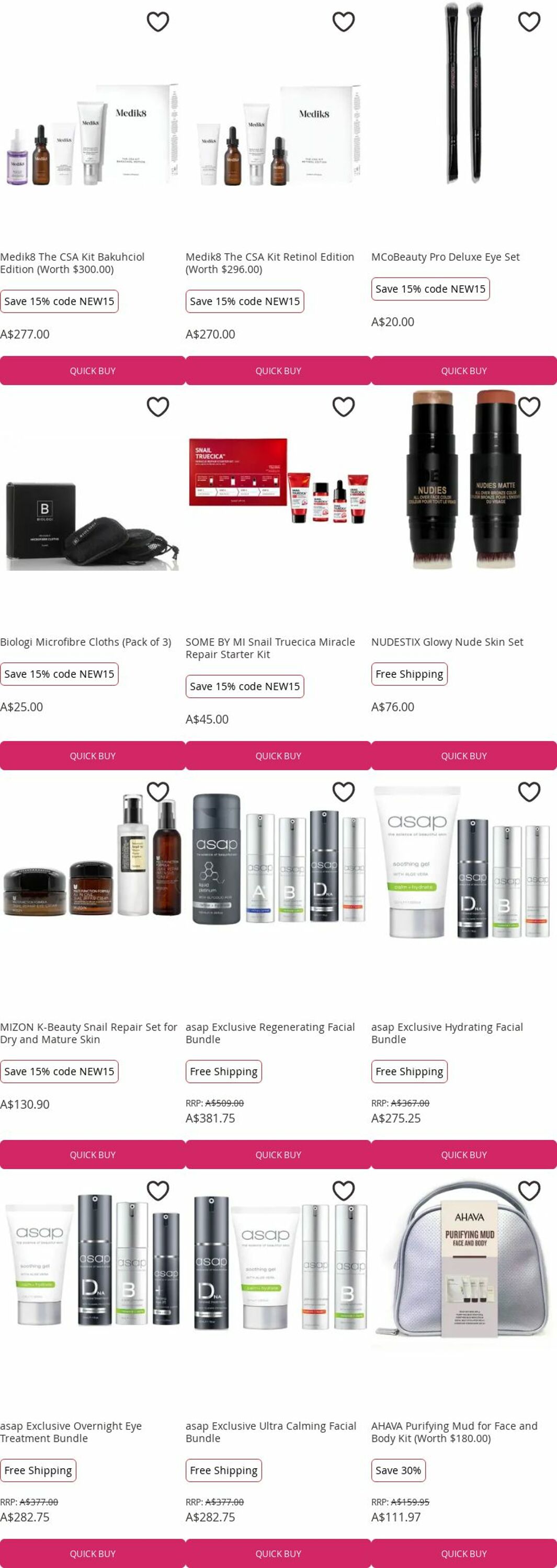
Task: Open the Biologi Microfibre Cloths product title link
Action: click(86, 641)
